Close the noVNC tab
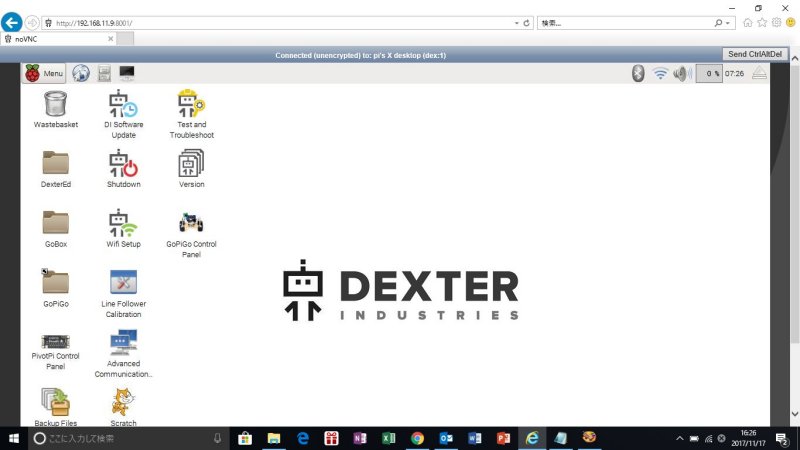The width and height of the screenshot is (800, 450). tap(111, 39)
